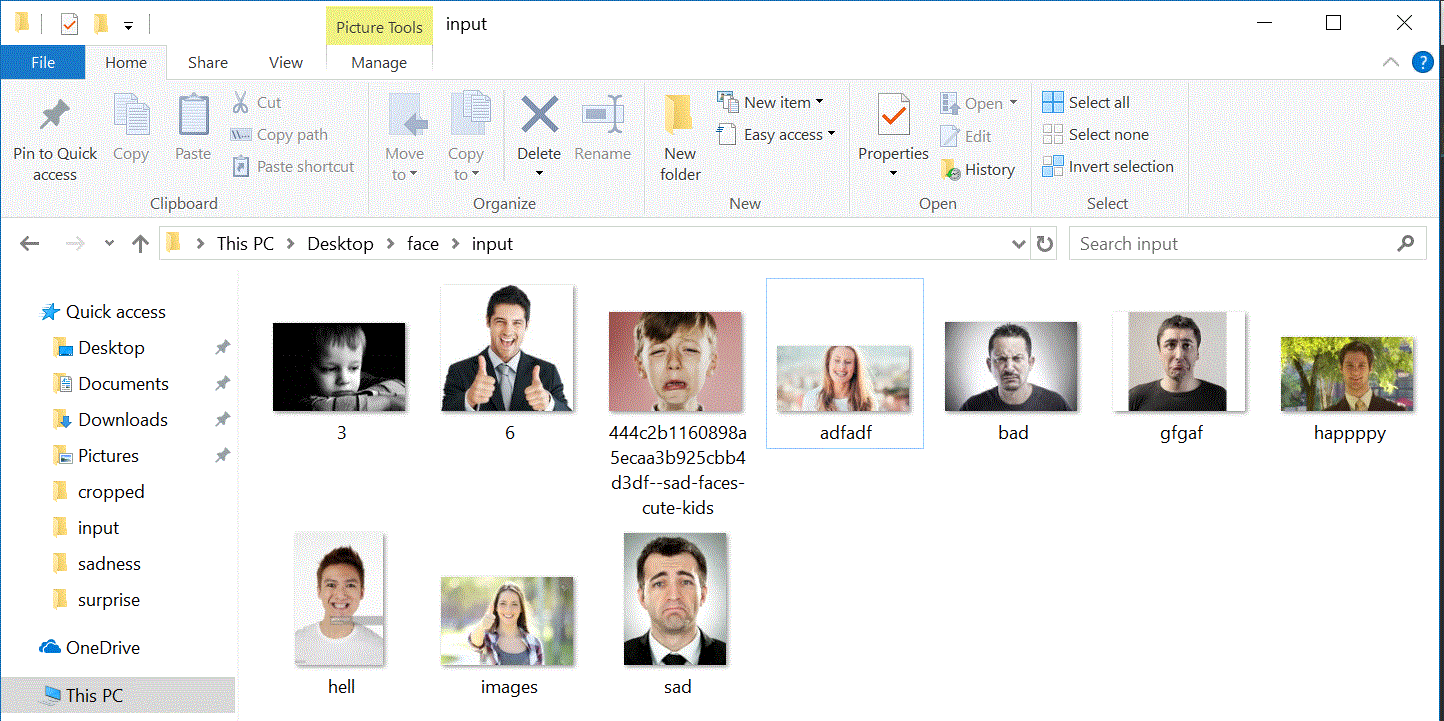Click the Properties checkmark icon
1444x721 pixels.
click(893, 115)
